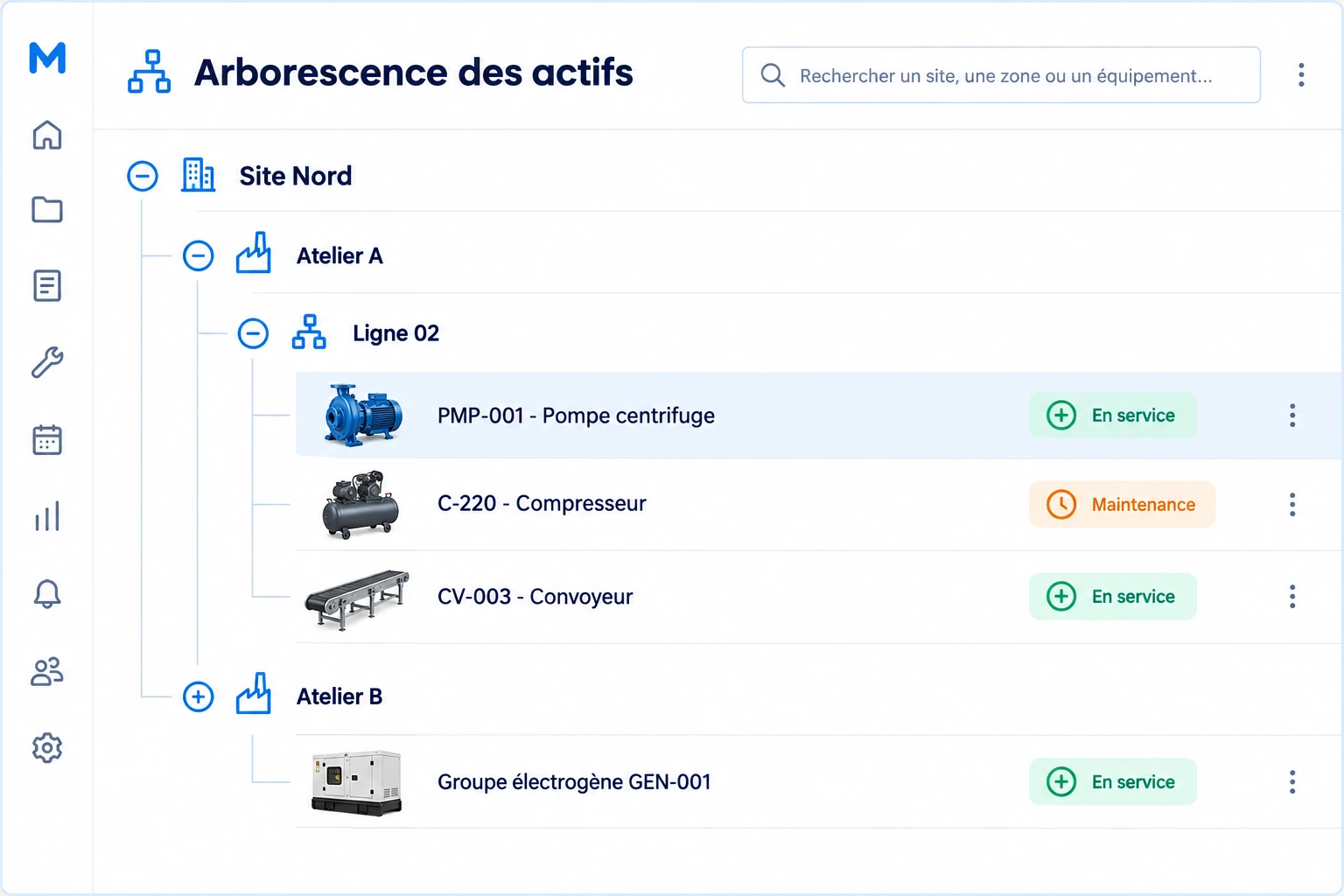
Task: Open the document sidebar icon
Action: click(47, 286)
